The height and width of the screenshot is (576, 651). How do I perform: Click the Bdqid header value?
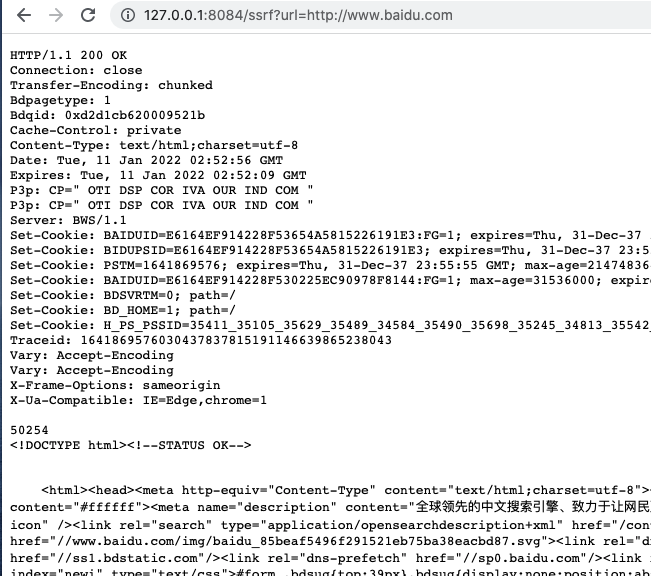coord(135,115)
